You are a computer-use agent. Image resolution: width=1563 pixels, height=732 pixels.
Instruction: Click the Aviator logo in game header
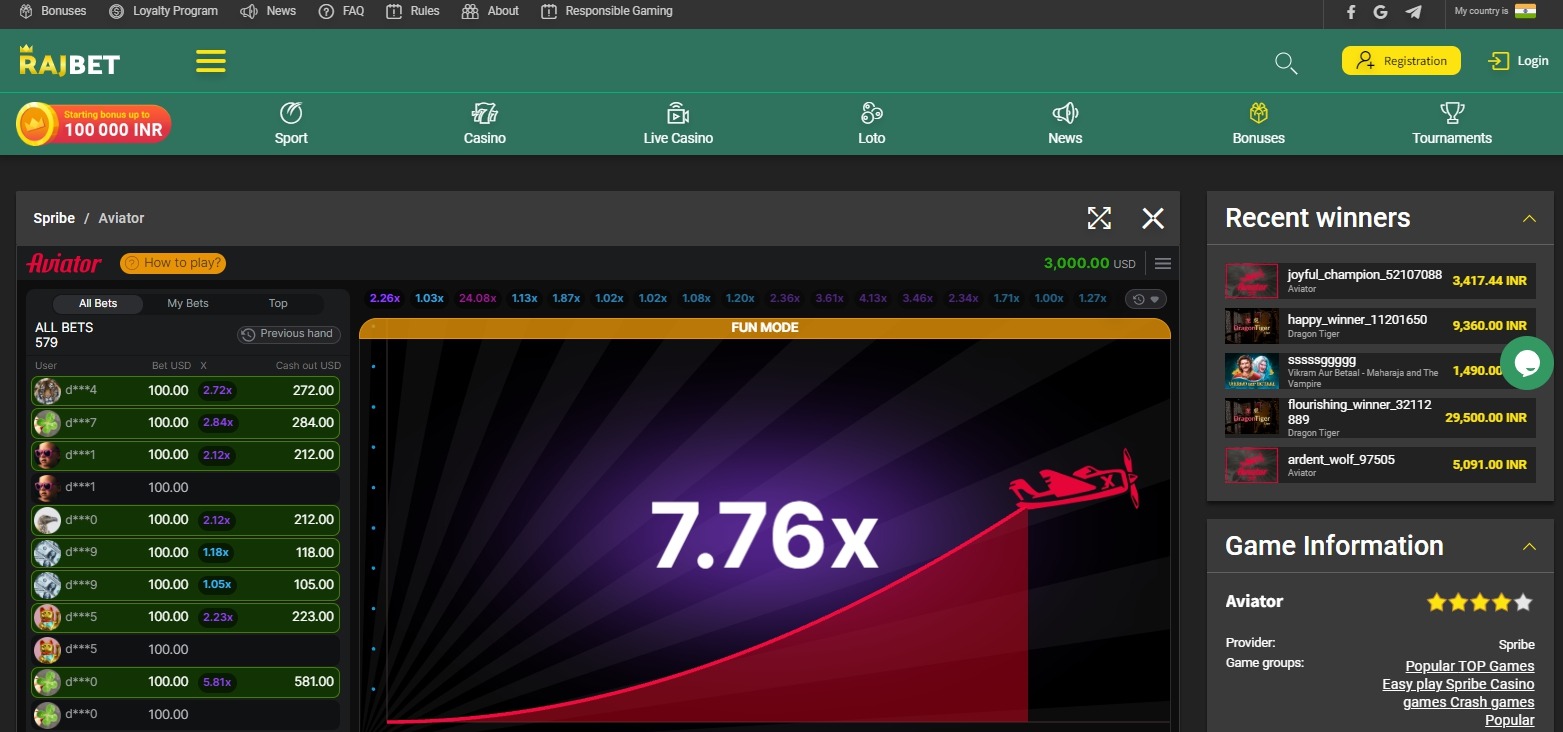(64, 263)
